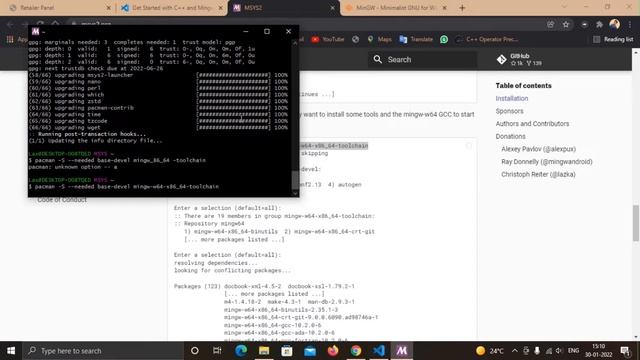The image size is (640, 360).
Task: Click the terminal pacman command line
Action: [x=124, y=187]
